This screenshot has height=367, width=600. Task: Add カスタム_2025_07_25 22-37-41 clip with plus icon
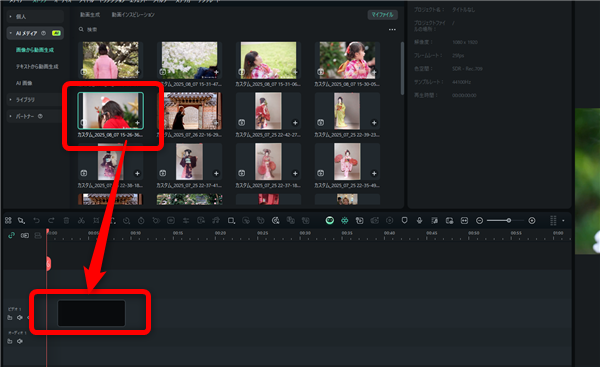[216, 173]
